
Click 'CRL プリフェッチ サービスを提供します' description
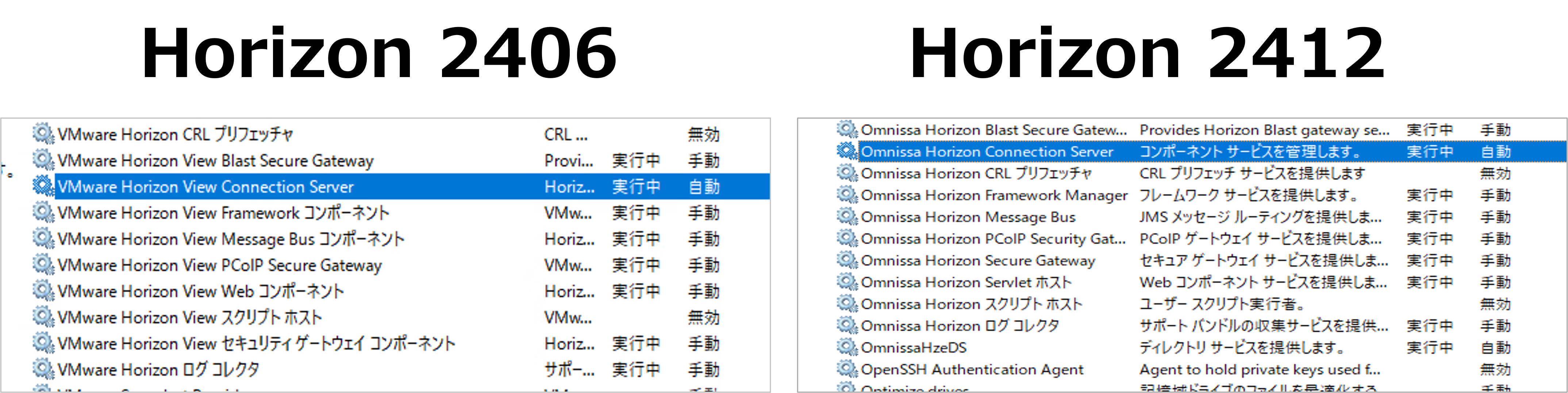click(1252, 173)
